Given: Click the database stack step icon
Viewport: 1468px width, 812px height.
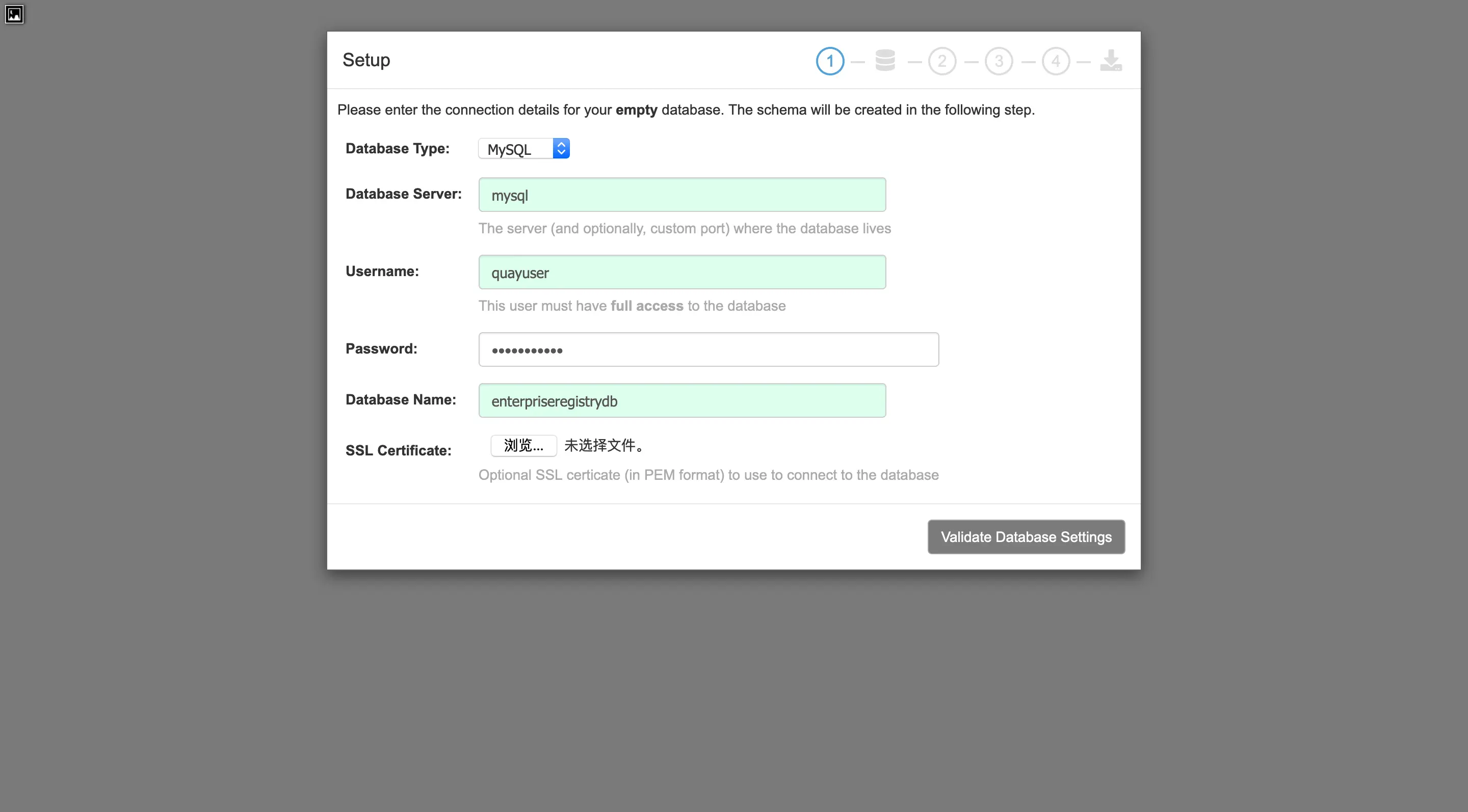Looking at the screenshot, I should (885, 60).
